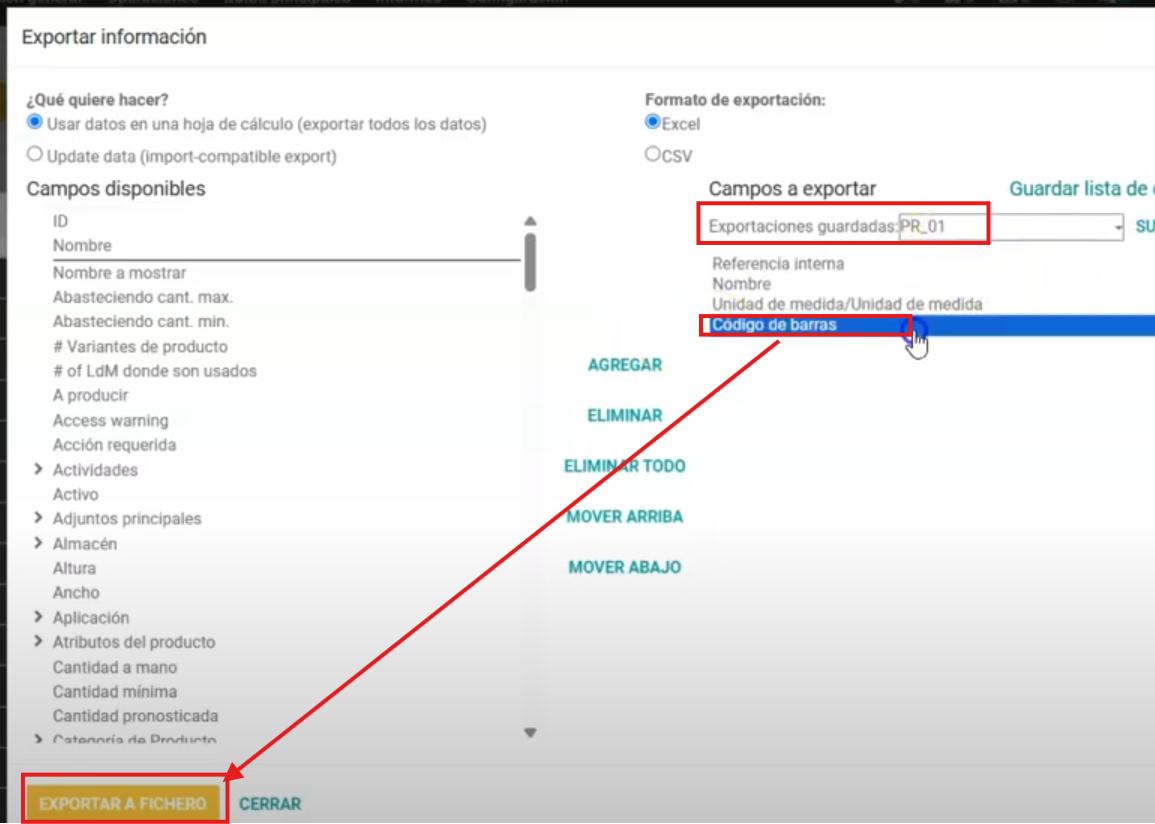Select Update data import-compatible export option
Image resolution: width=1155 pixels, height=824 pixels.
tap(35, 155)
